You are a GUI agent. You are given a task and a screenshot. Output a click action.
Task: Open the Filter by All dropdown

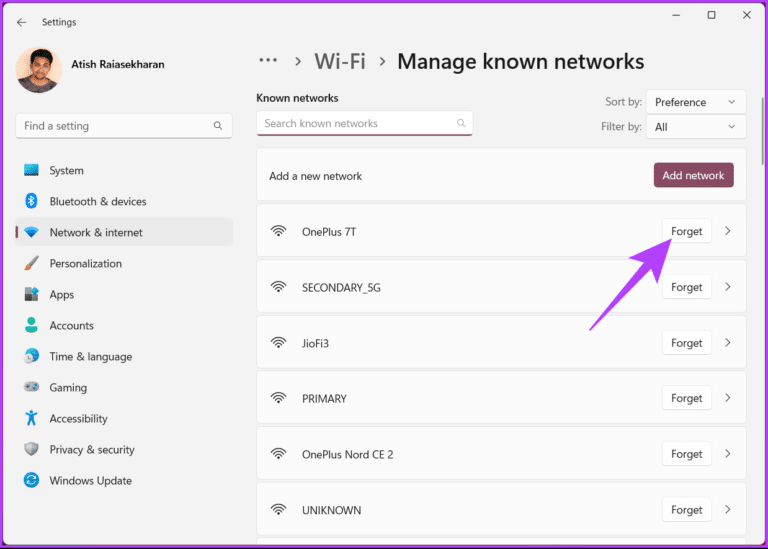[696, 127]
